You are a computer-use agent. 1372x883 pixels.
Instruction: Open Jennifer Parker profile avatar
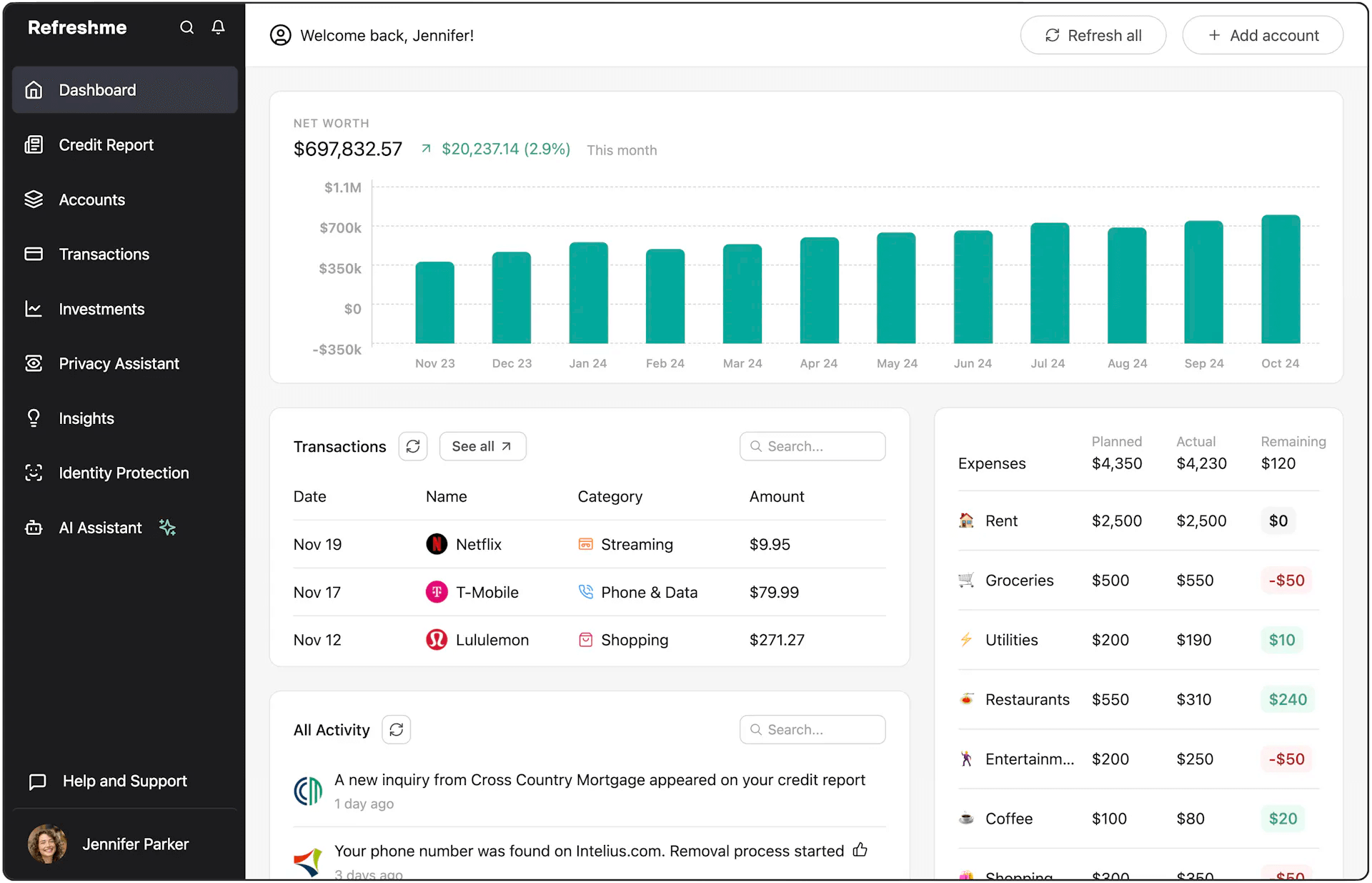(47, 844)
